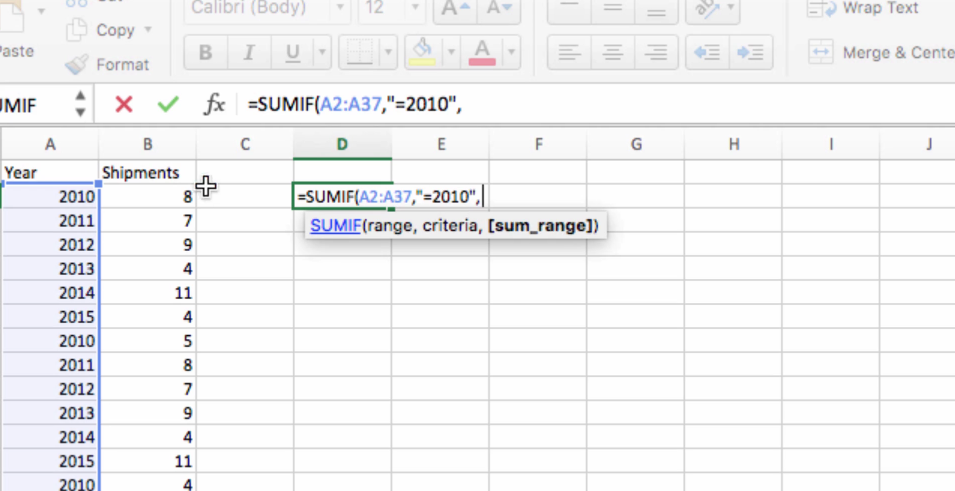
Task: Open Copy dropdown arrow
Action: click(148, 30)
